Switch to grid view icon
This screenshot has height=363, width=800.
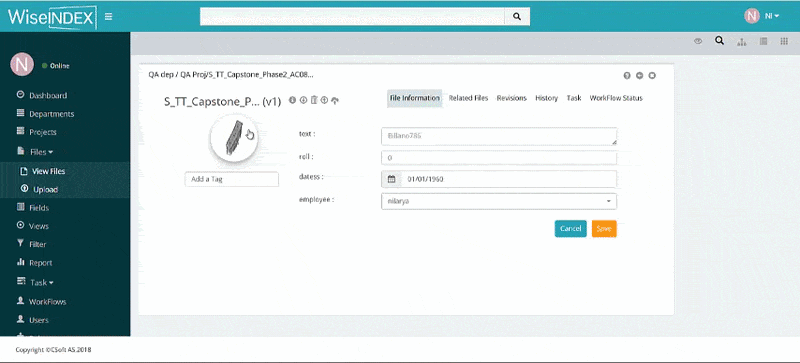pos(784,41)
